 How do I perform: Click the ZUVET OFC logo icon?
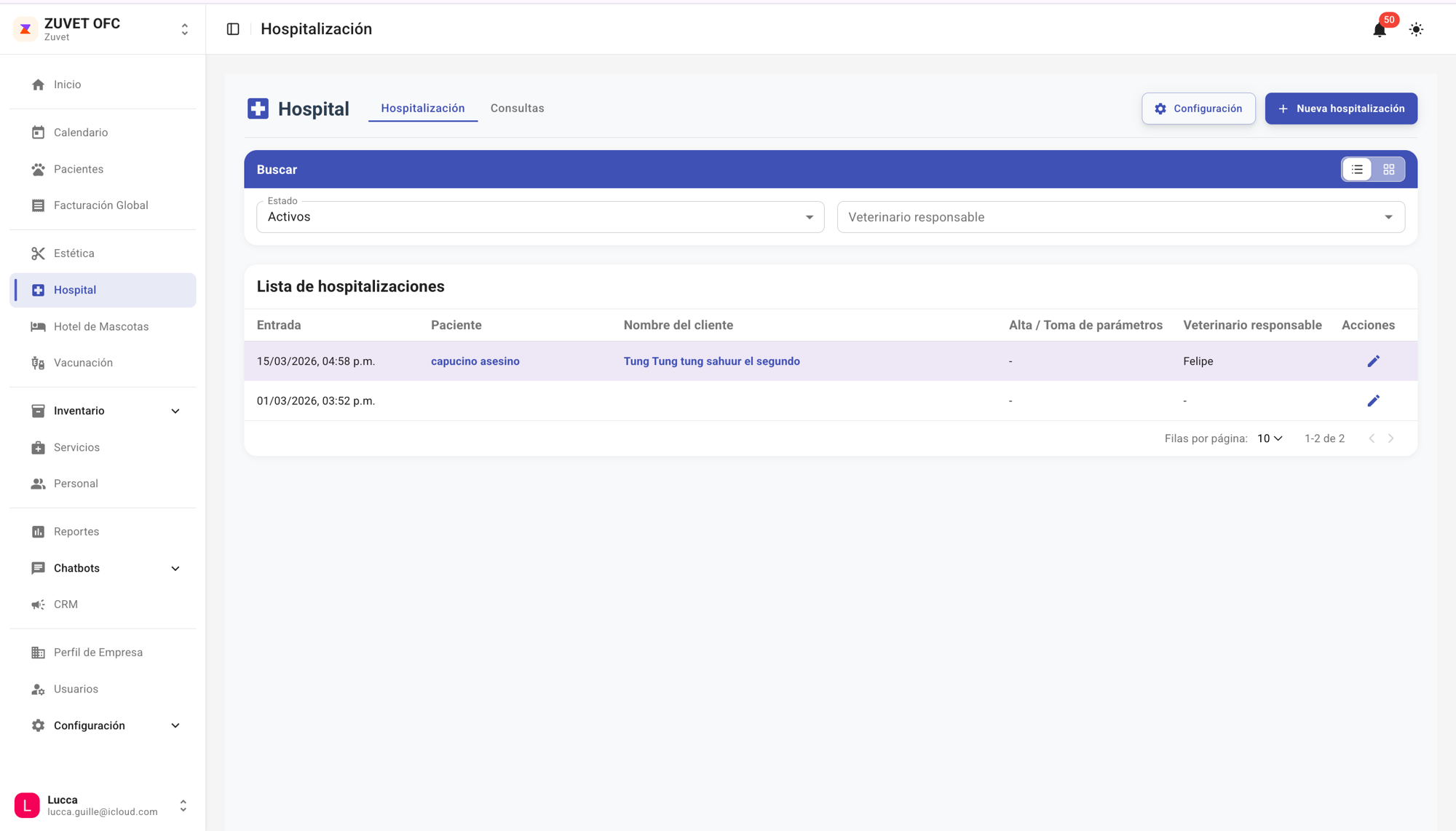tap(26, 29)
